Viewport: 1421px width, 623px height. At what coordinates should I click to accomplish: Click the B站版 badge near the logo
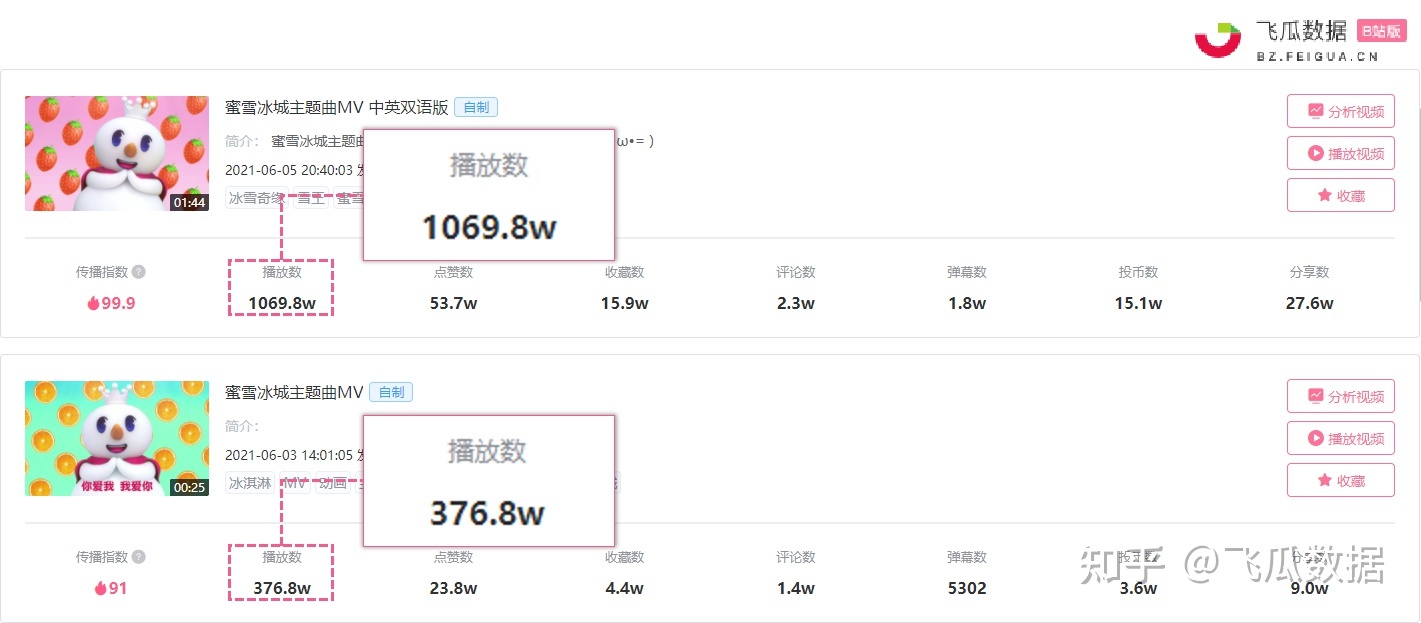(x=1381, y=31)
